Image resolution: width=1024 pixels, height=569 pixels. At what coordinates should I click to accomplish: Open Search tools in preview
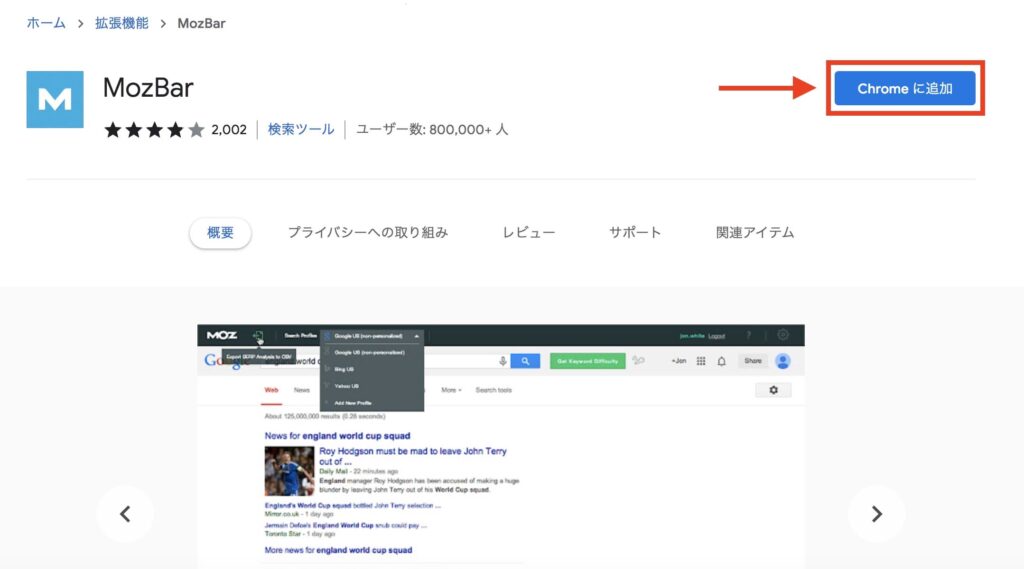click(493, 390)
